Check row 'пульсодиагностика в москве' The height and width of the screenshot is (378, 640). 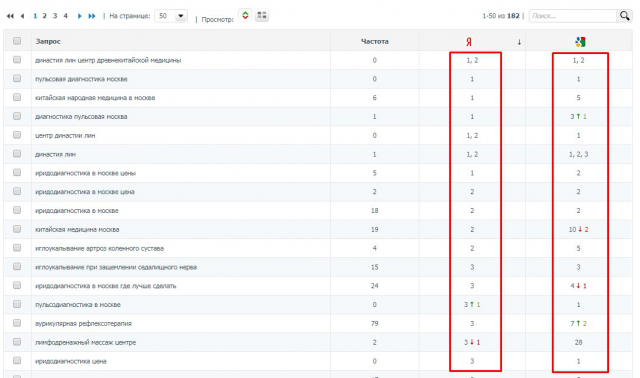17,304
